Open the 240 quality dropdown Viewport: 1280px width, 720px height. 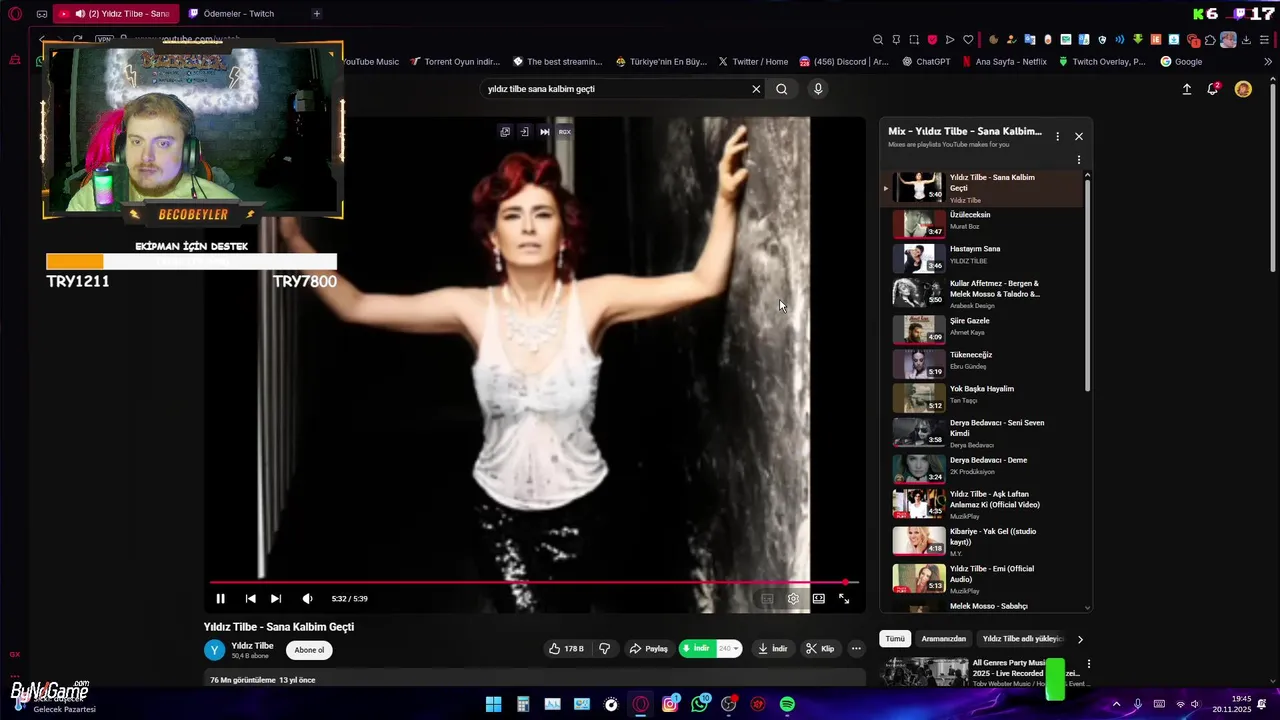pos(729,648)
